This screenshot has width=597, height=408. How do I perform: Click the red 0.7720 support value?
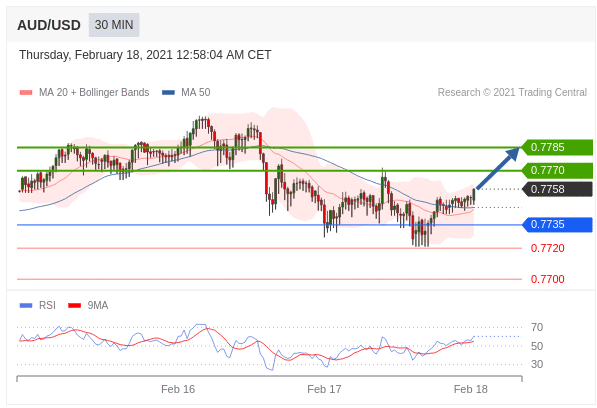(548, 249)
